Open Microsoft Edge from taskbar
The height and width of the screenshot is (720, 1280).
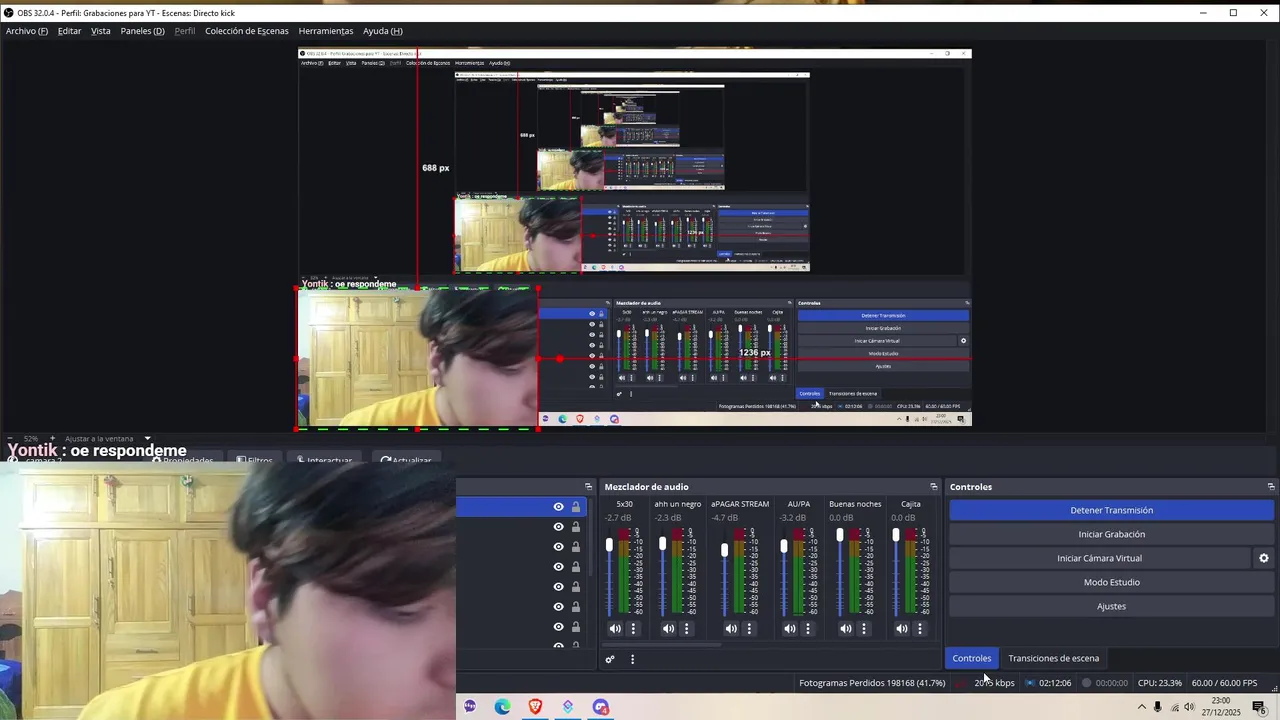502,707
